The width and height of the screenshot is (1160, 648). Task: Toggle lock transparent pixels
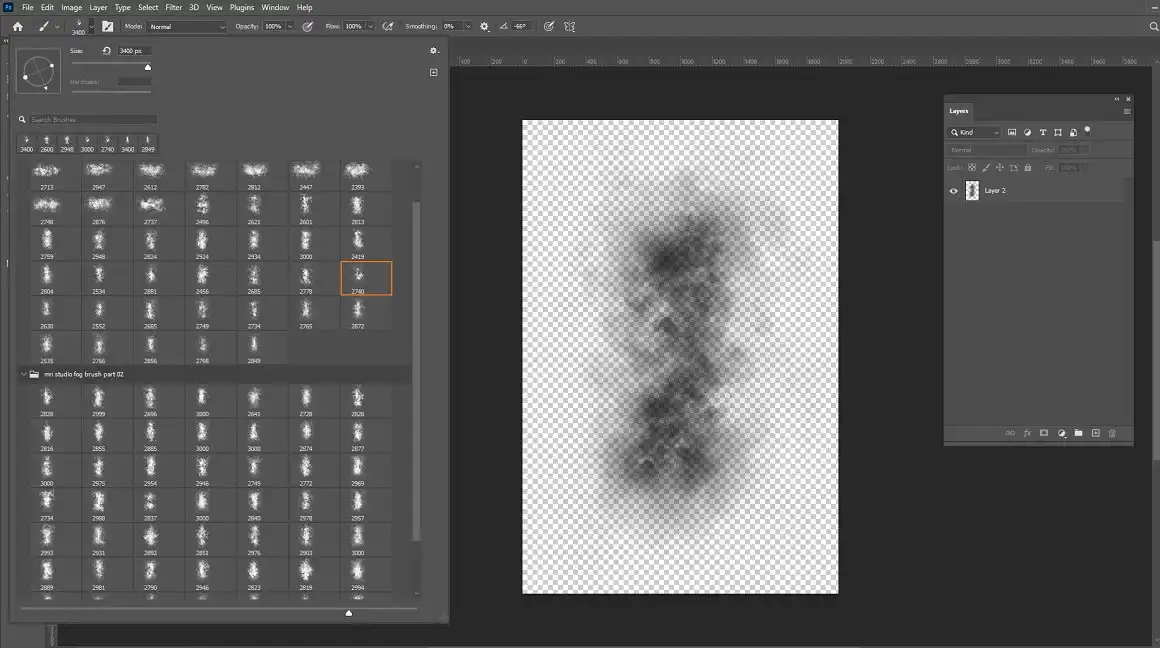click(x=972, y=168)
